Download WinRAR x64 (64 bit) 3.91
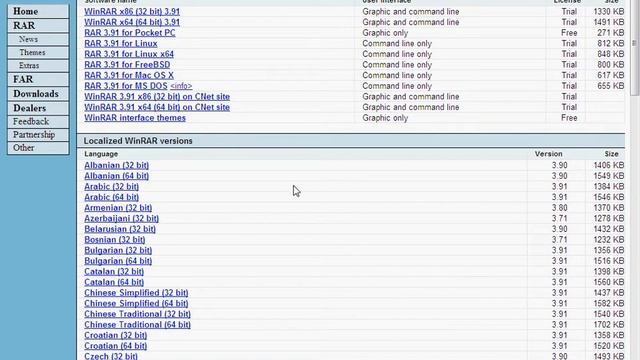The height and width of the screenshot is (360, 640). pyautogui.click(x=132, y=22)
